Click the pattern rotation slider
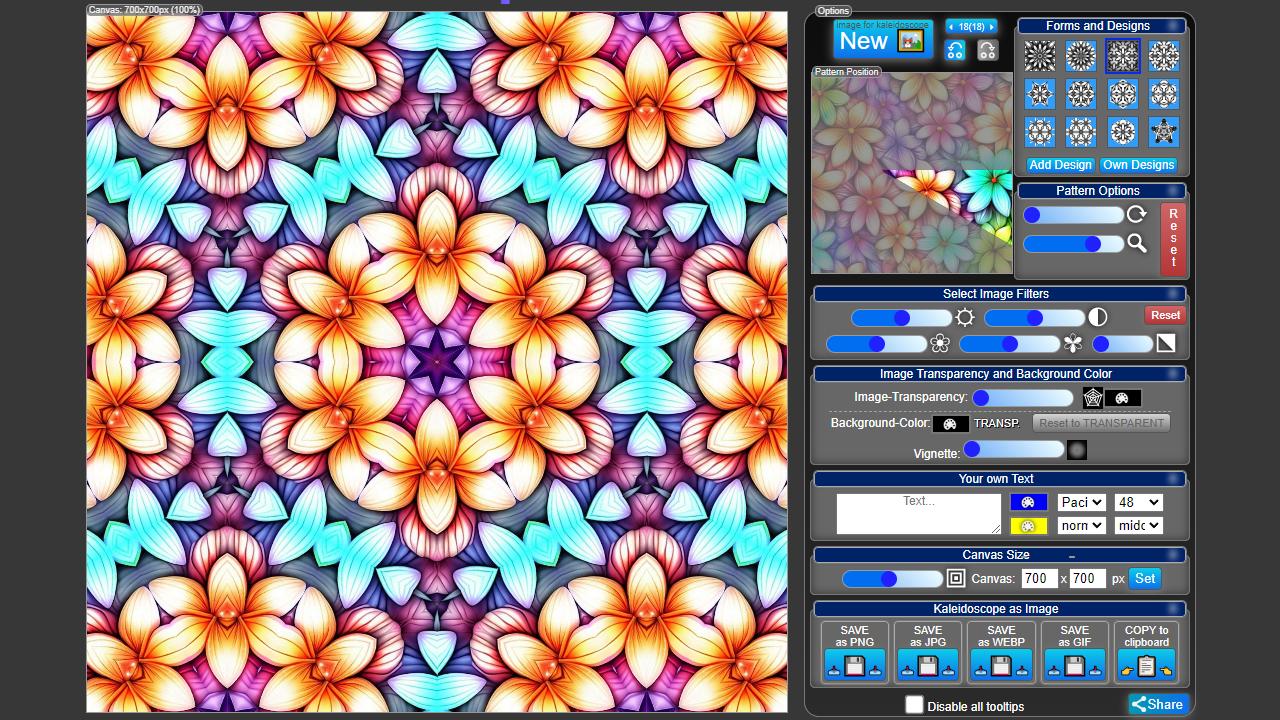Viewport: 1280px width, 720px height. pyautogui.click(x=1073, y=215)
